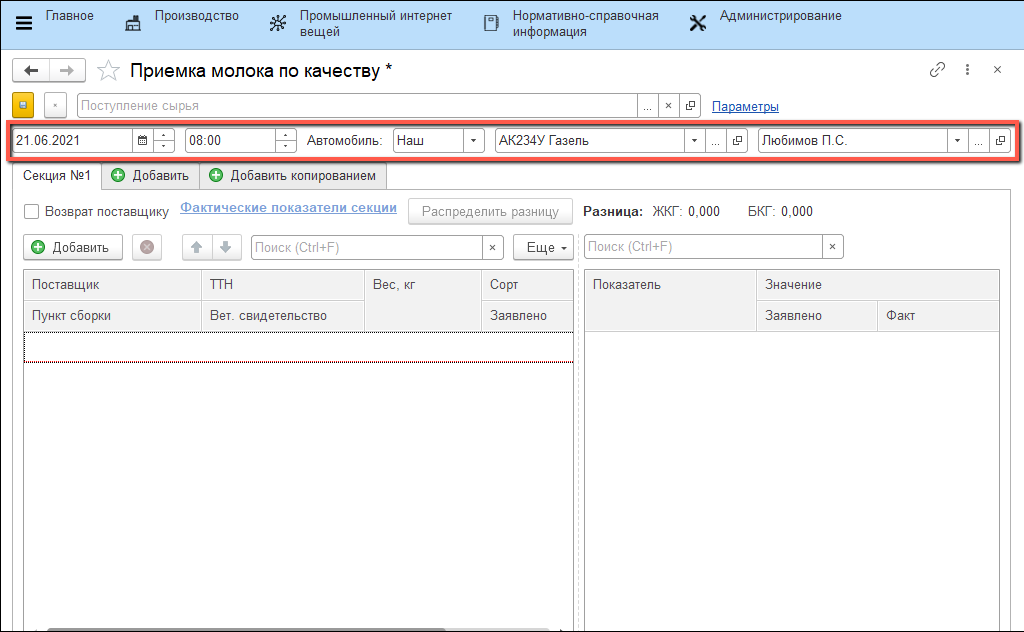Image resolution: width=1024 pixels, height=632 pixels.
Task: Move row up with the up arrow
Action: coord(197,247)
